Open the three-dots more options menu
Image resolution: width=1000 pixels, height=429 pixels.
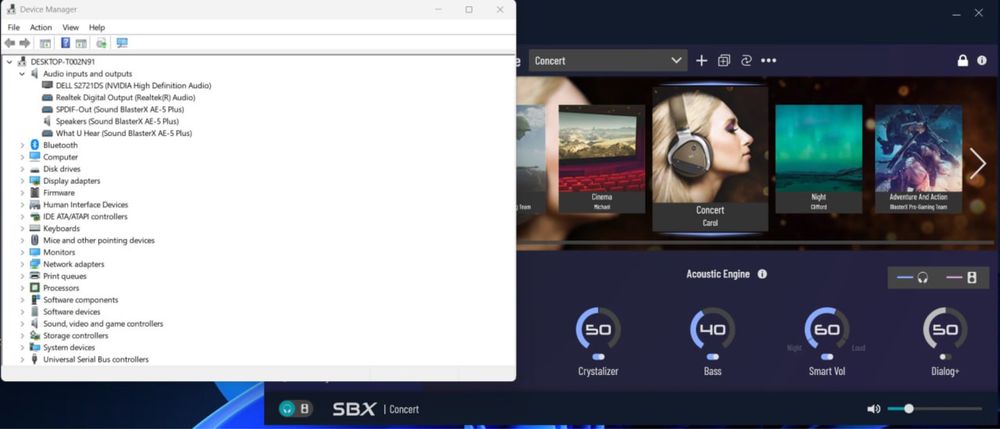pos(768,61)
